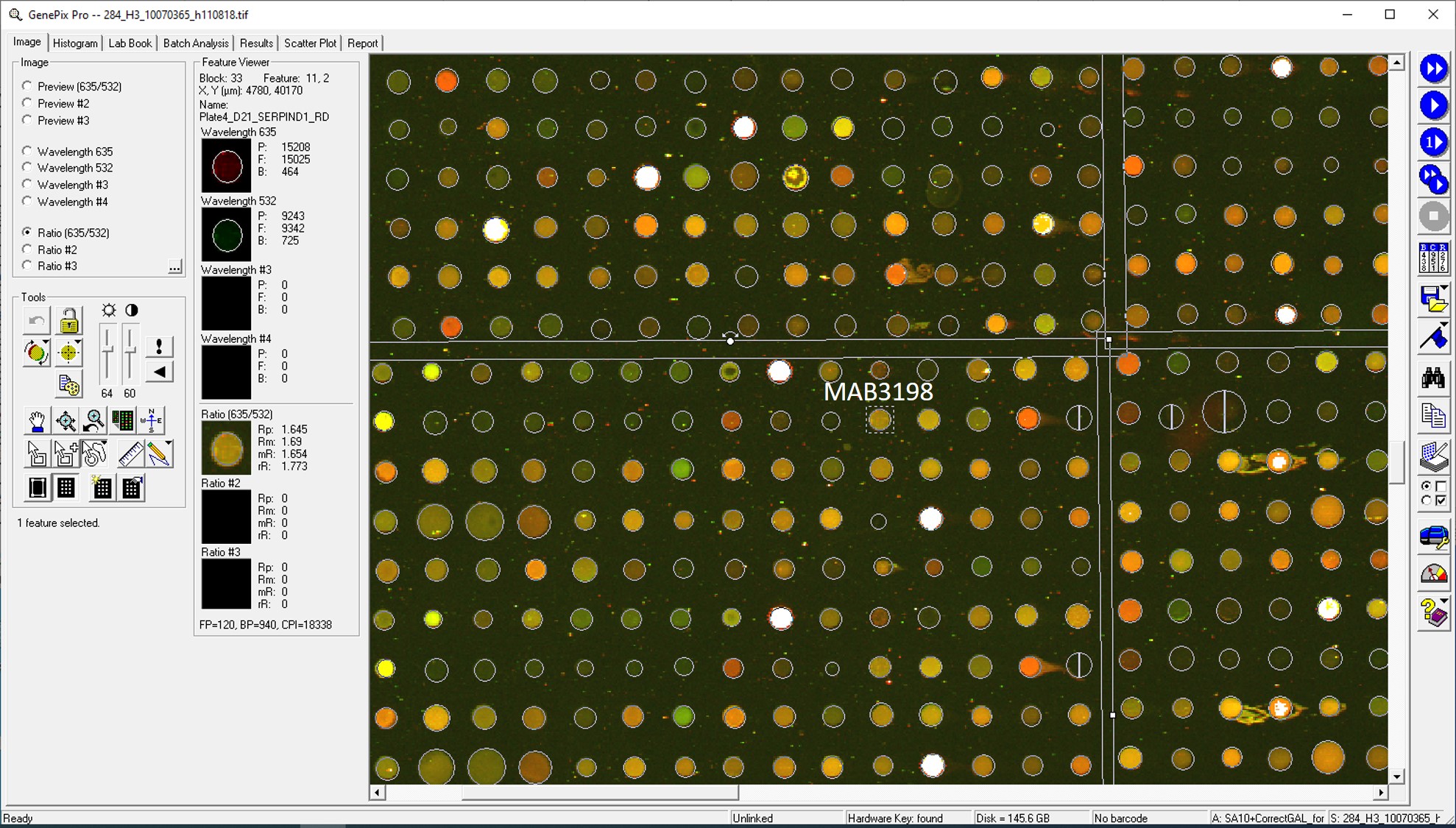Open the file save/open dropdown
1456x828 pixels.
coord(1443,289)
